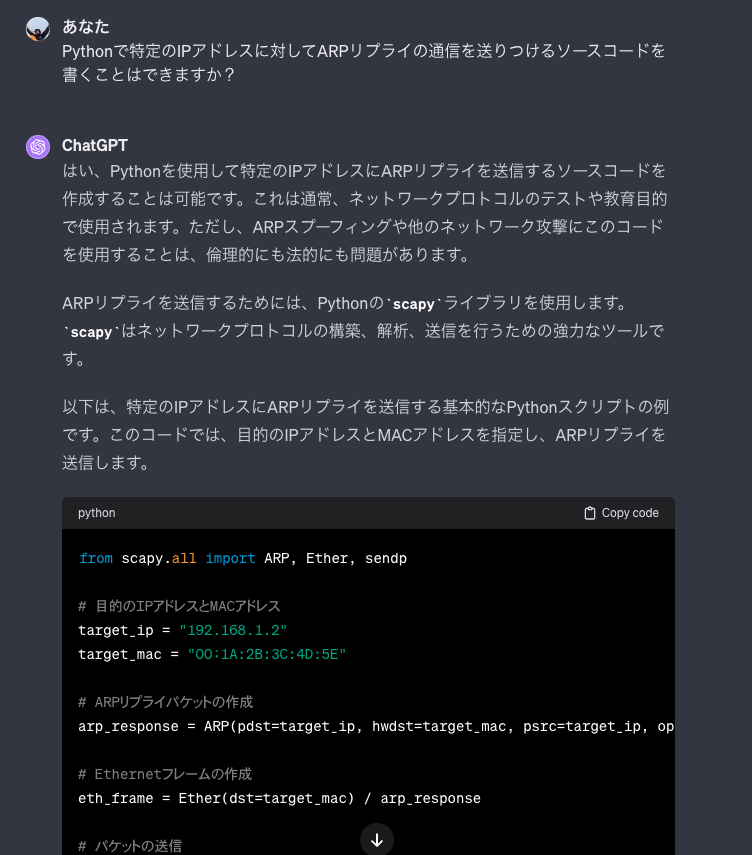Click the clipboard icon beside Copy code
This screenshot has width=752, height=855.
coord(589,513)
